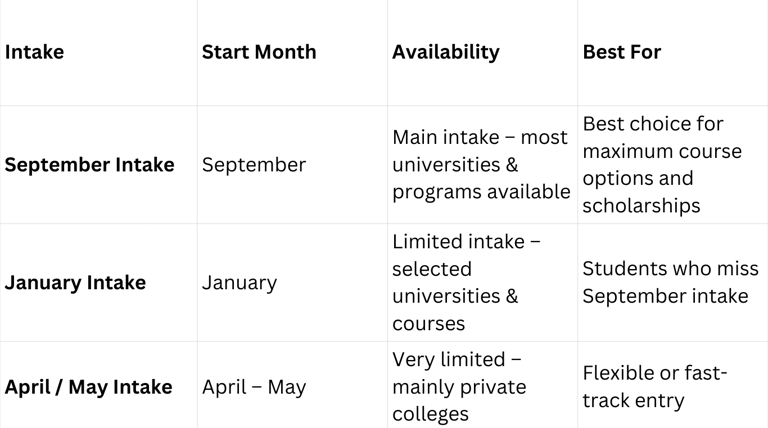Select the September start month cell
This screenshot has width=768, height=428.
click(x=254, y=165)
